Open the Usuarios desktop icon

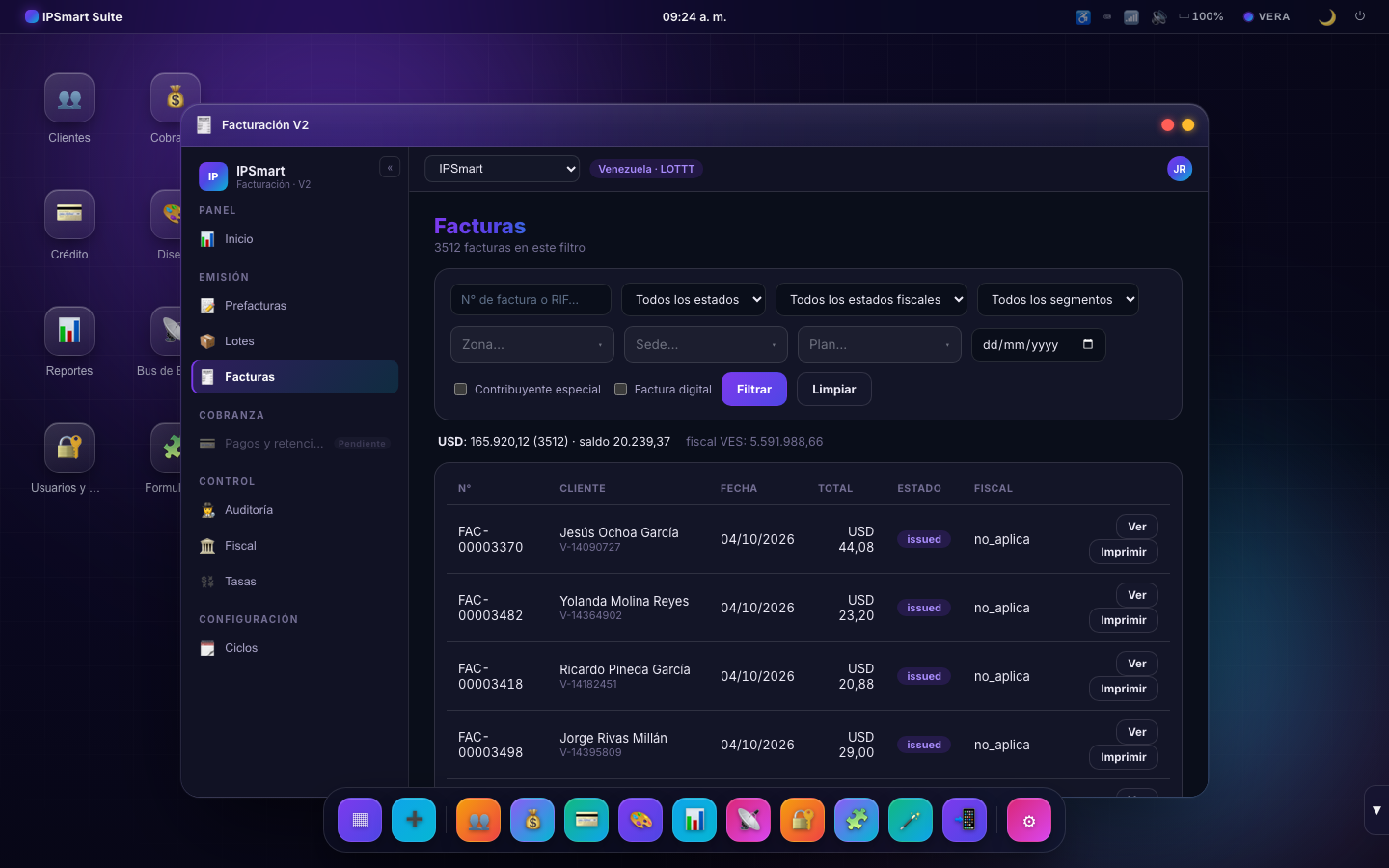click(69, 459)
